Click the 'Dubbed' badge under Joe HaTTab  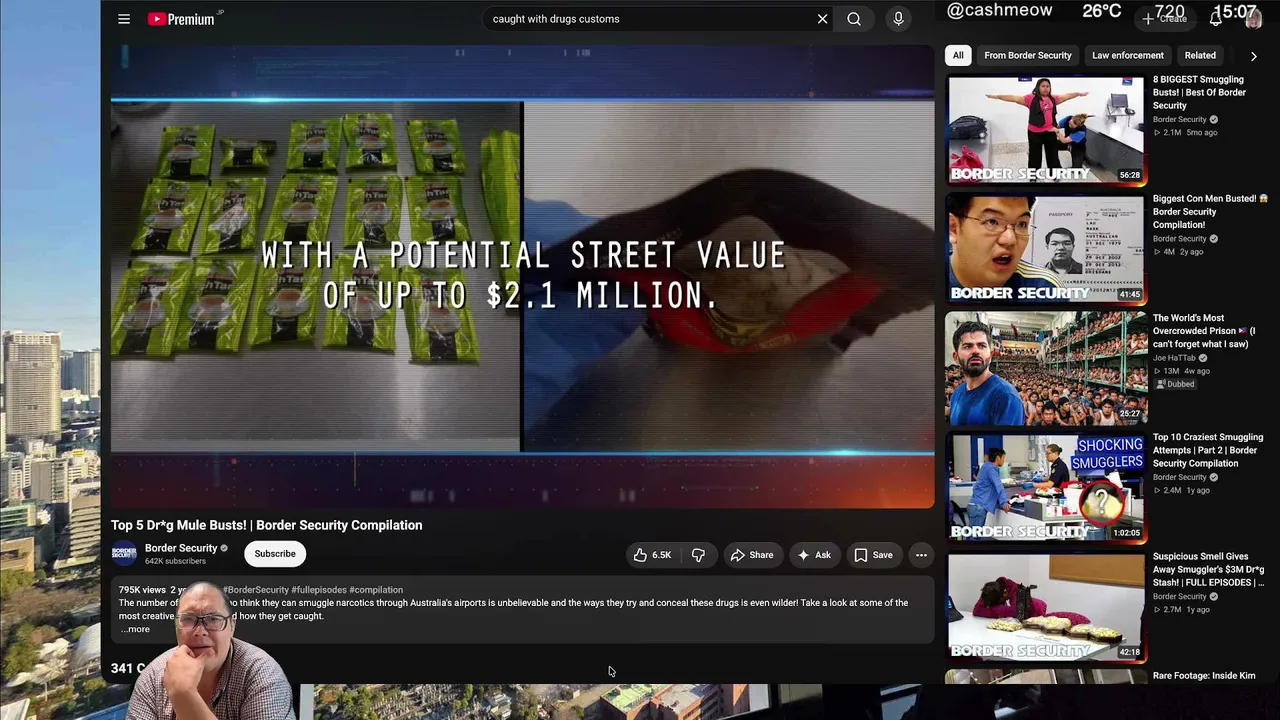tap(1177, 384)
